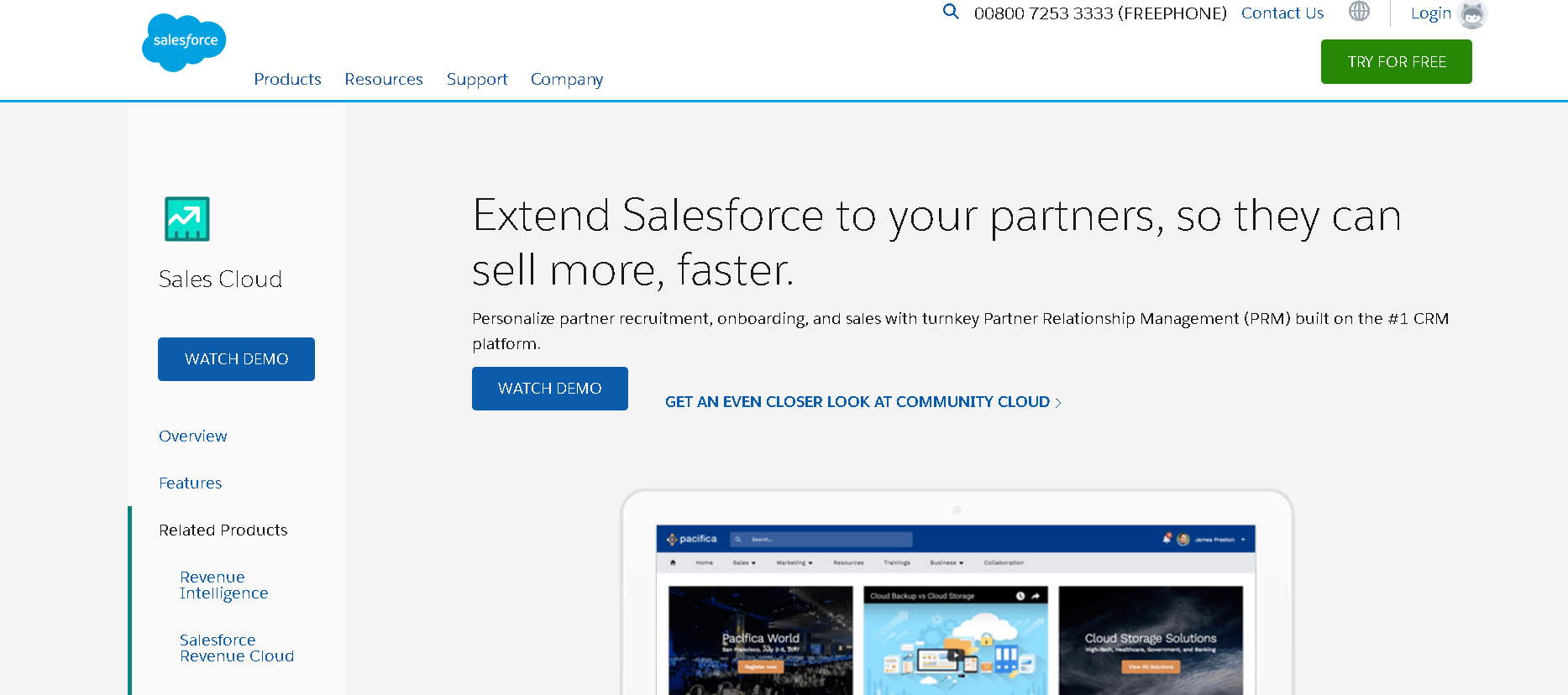1568x695 pixels.
Task: Click the pacifica search field in the mockup
Action: pos(821,539)
